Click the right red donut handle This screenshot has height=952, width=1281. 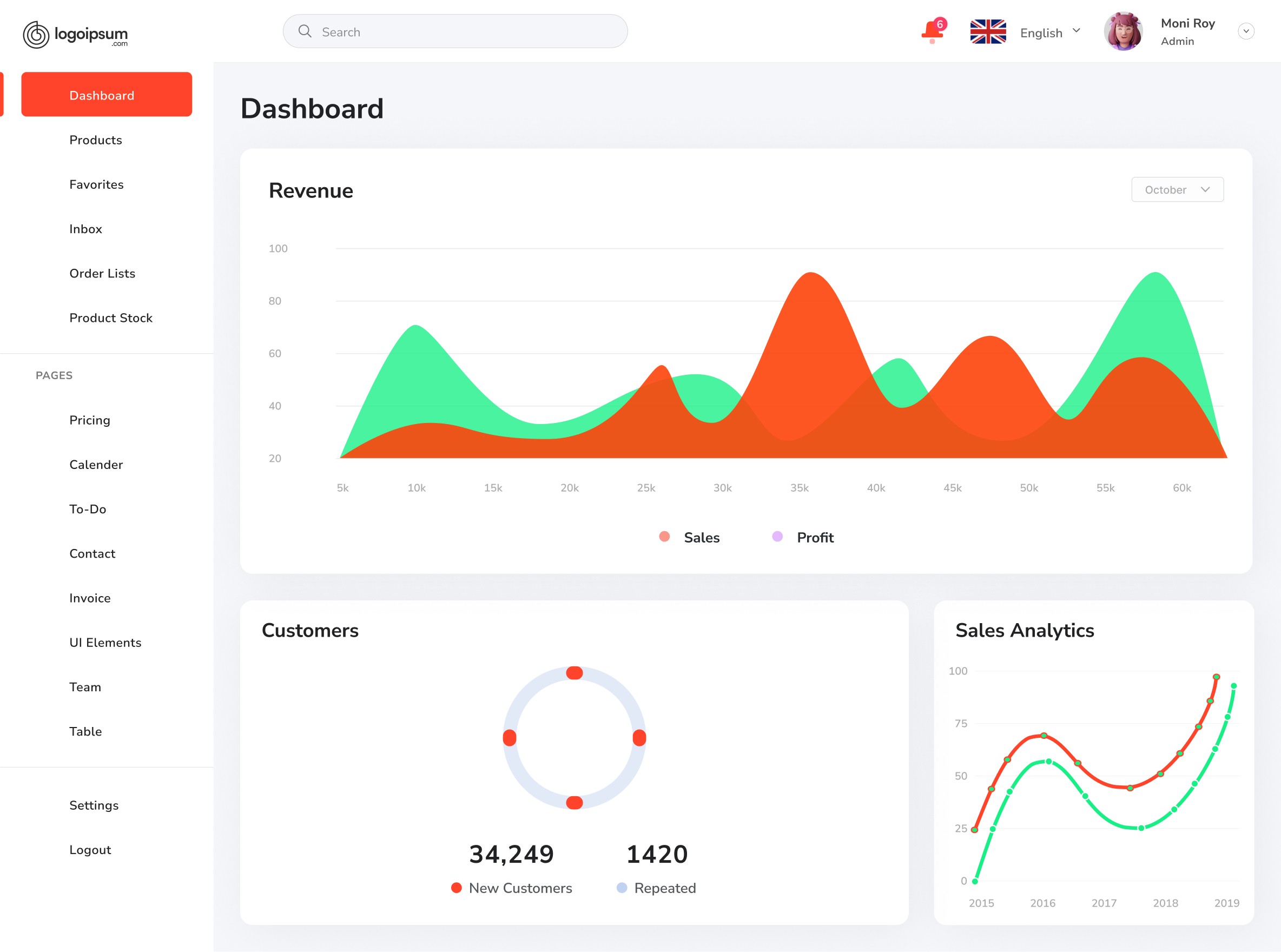coord(639,738)
